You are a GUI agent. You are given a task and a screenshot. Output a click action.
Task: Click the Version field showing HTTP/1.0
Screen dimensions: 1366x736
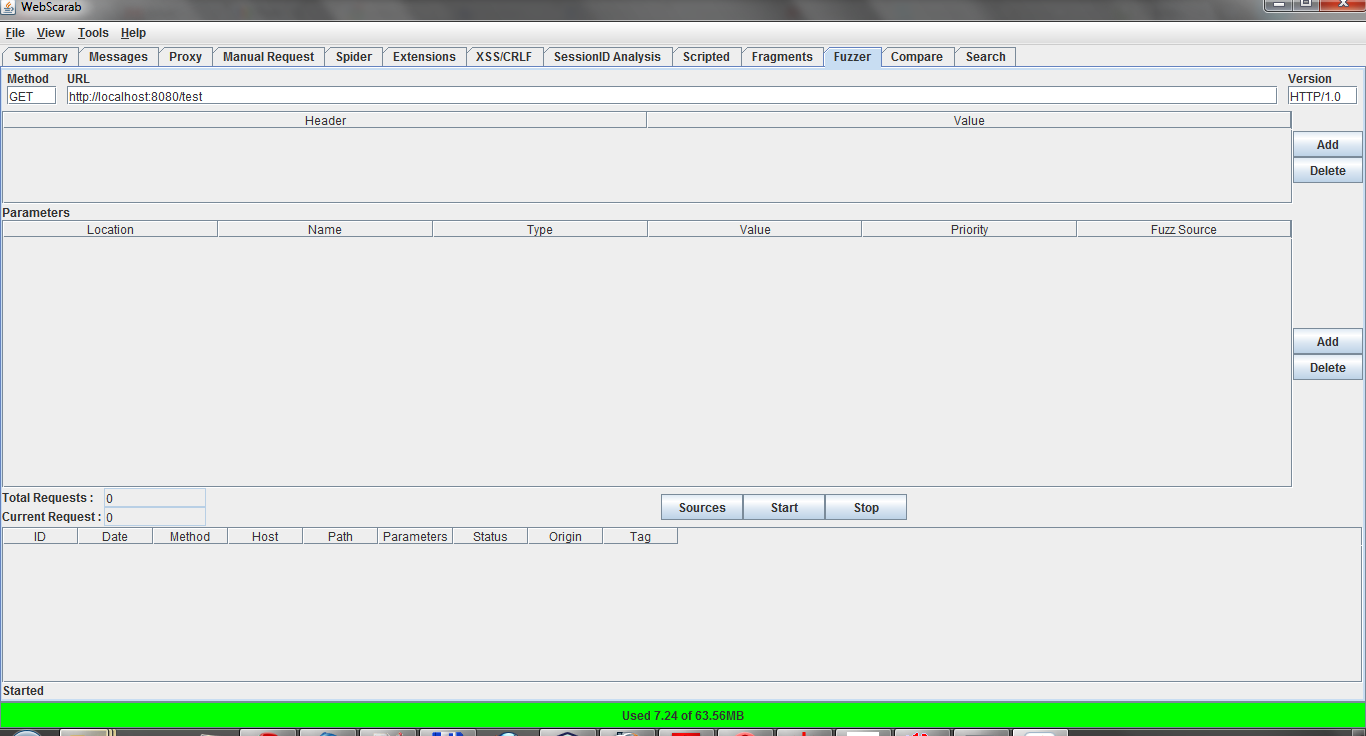click(x=1322, y=96)
